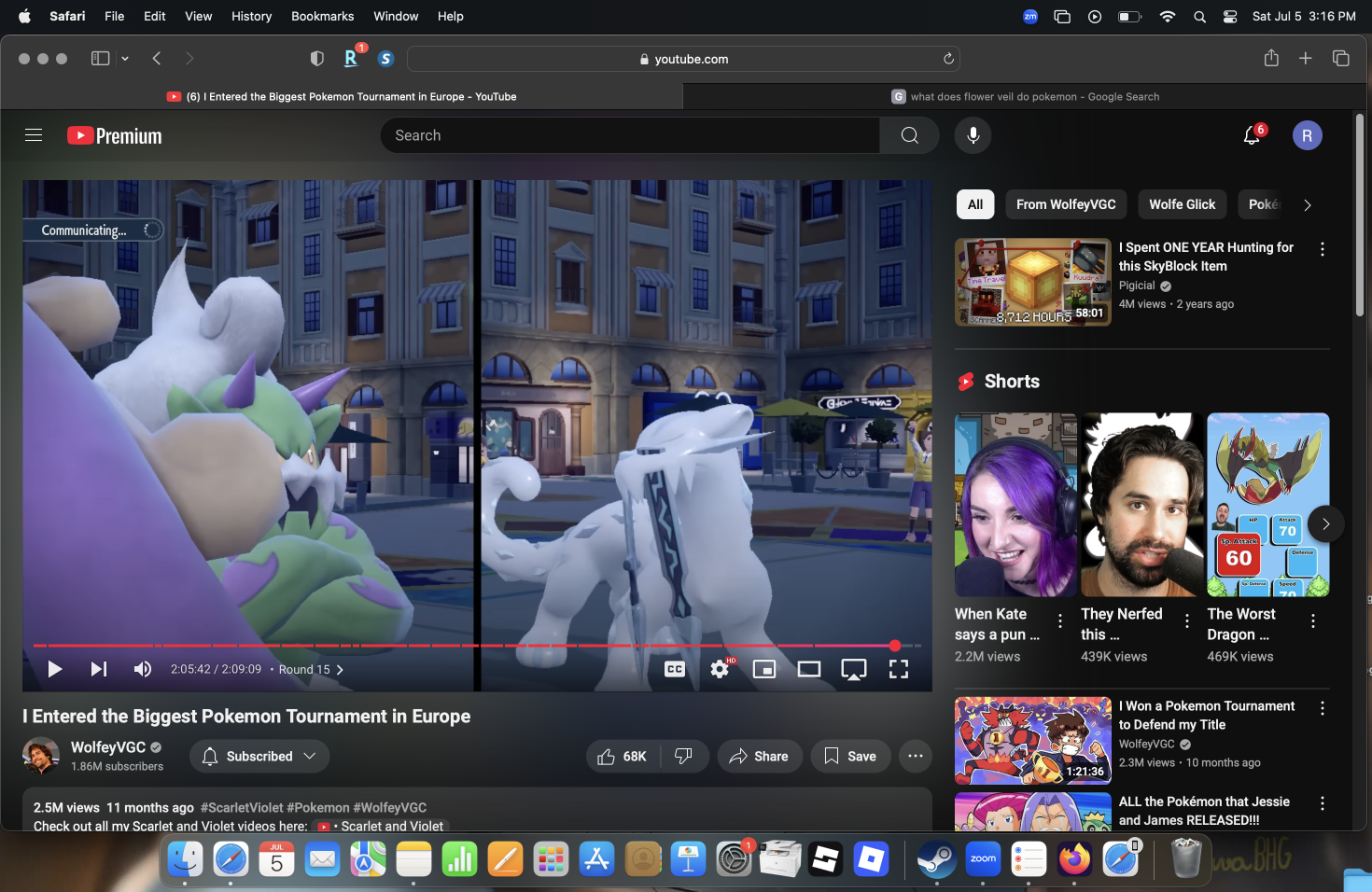Viewport: 1372px width, 892px height.
Task: Toggle the Safari sidebar
Action: [100, 59]
